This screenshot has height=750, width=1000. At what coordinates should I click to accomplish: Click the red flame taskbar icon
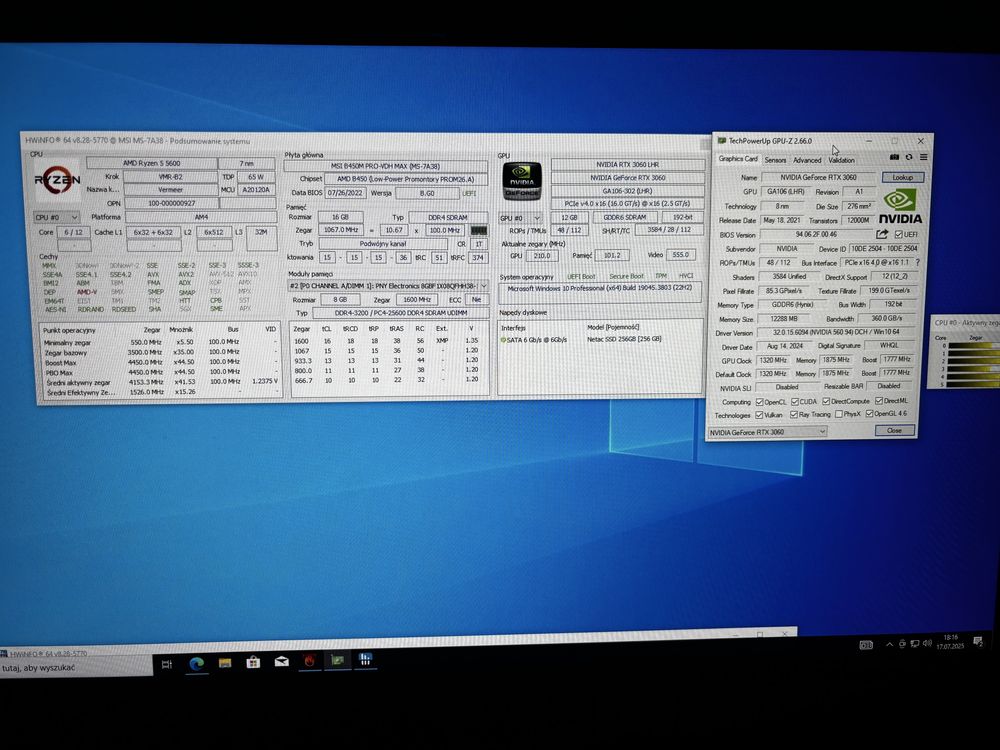point(309,661)
